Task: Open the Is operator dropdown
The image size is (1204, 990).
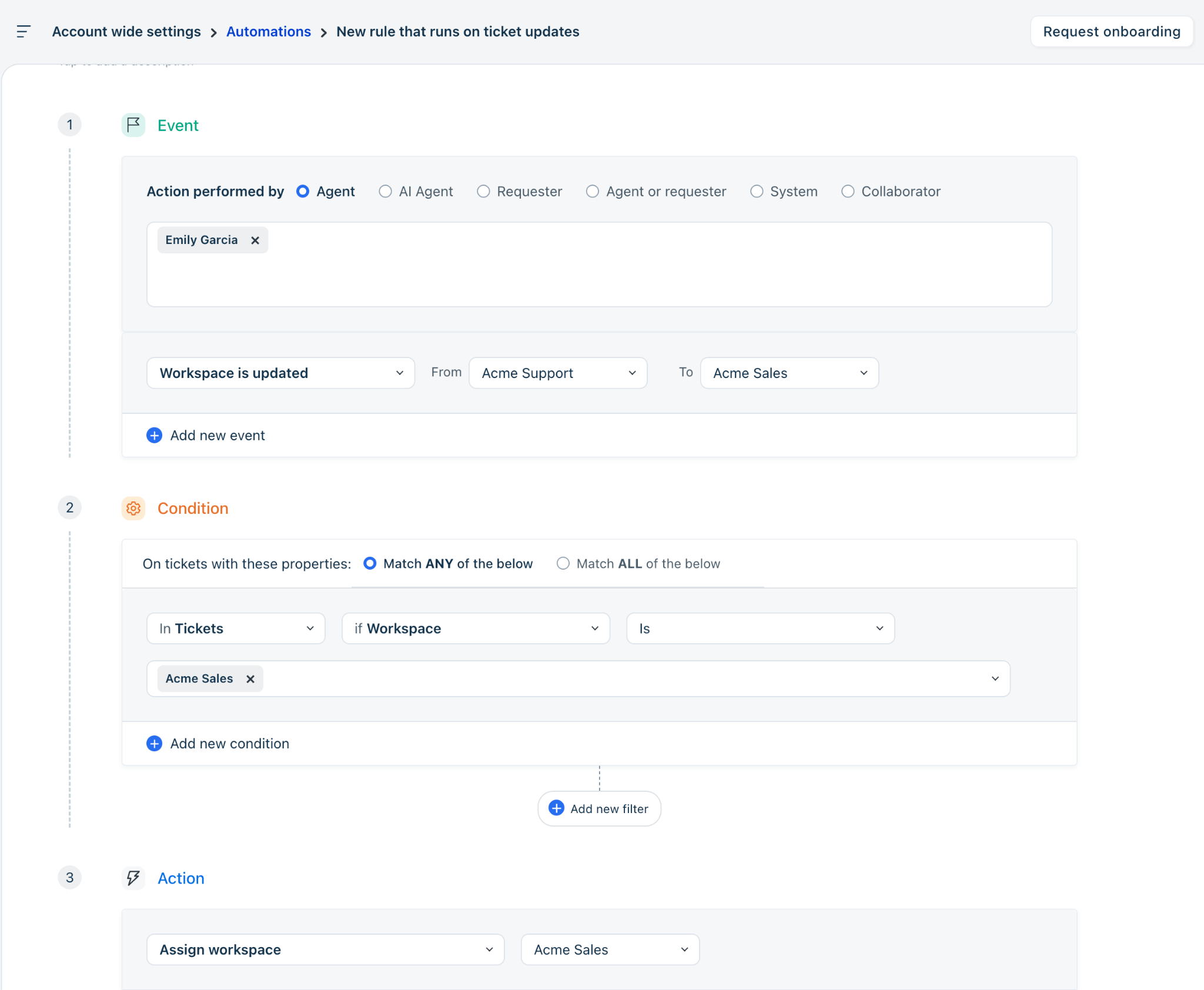Action: coord(761,628)
